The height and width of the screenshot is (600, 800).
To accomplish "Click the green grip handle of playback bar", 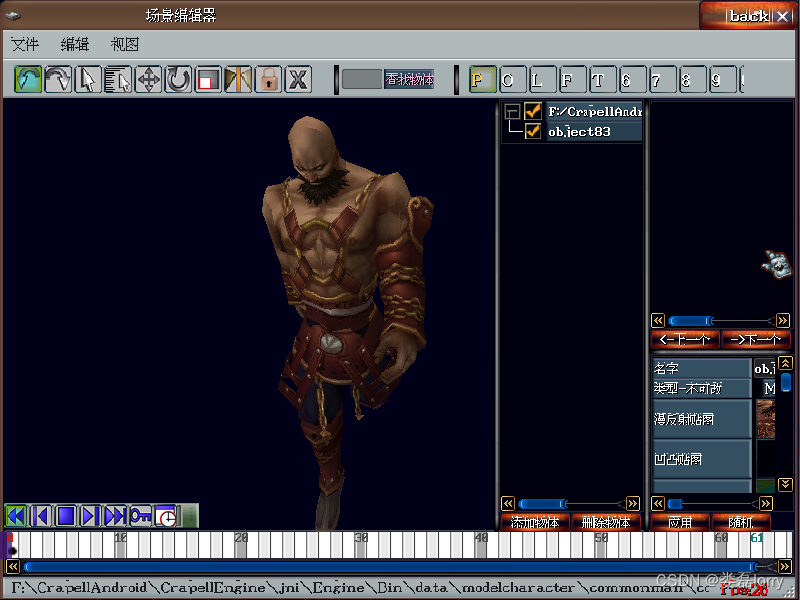I will 190,516.
